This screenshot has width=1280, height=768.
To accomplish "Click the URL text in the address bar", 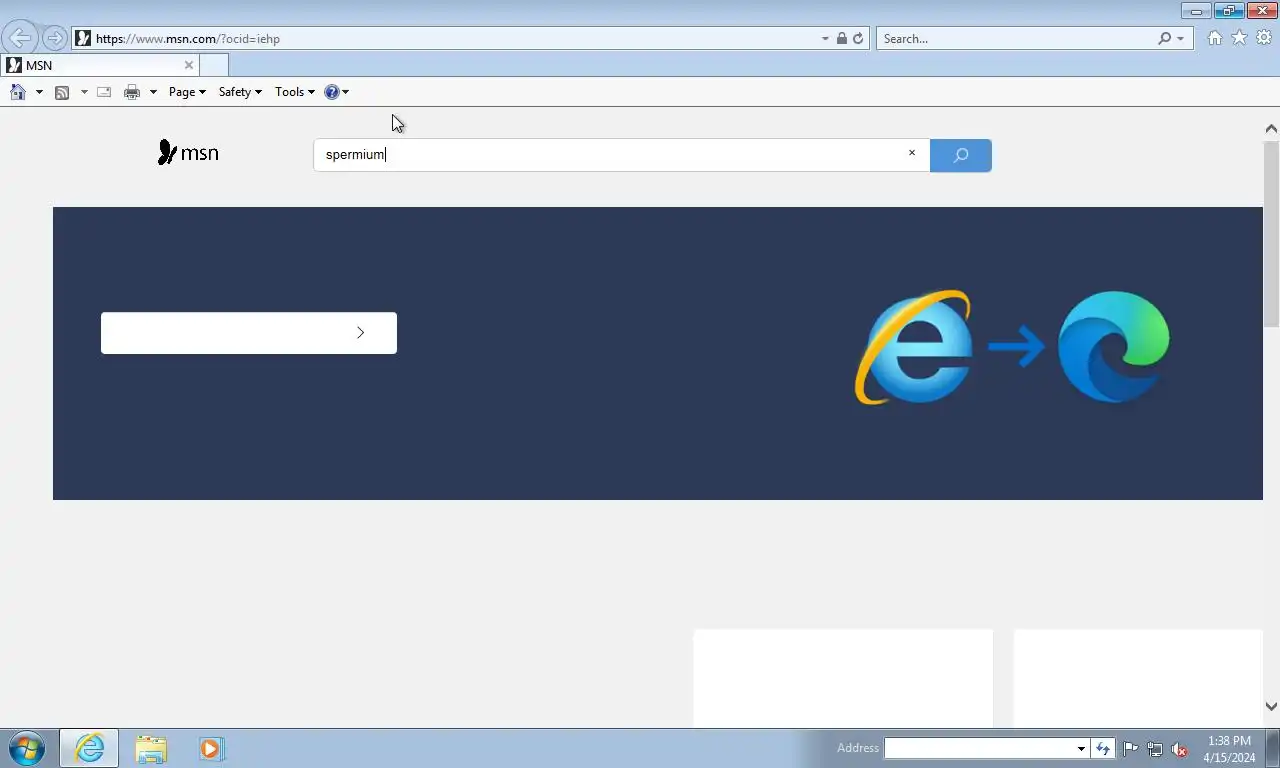I will click(x=188, y=39).
